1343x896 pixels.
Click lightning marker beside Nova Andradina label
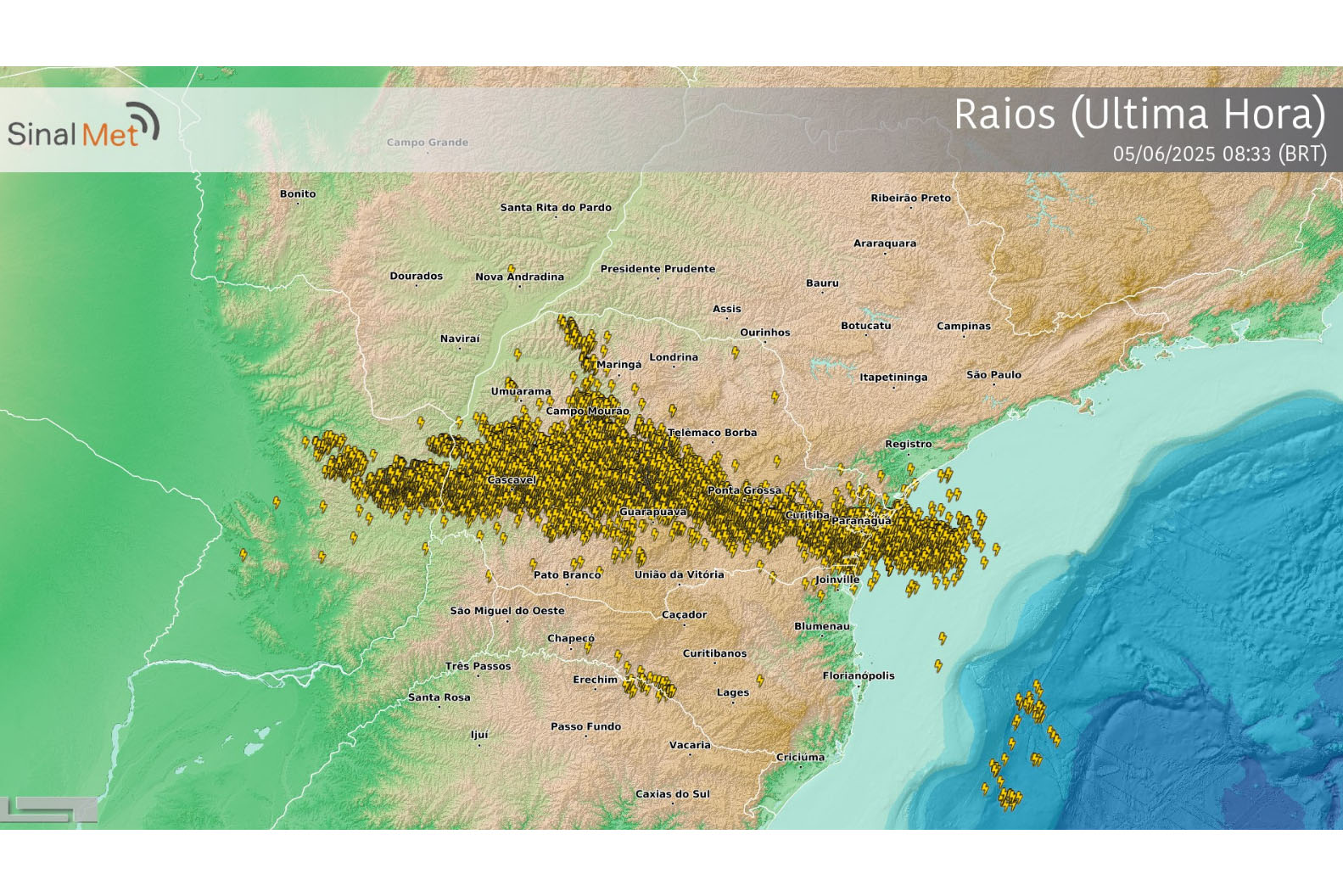(x=511, y=270)
